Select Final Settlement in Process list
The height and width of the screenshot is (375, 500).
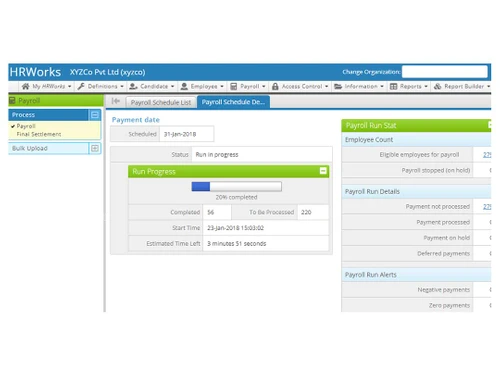tap(39, 134)
